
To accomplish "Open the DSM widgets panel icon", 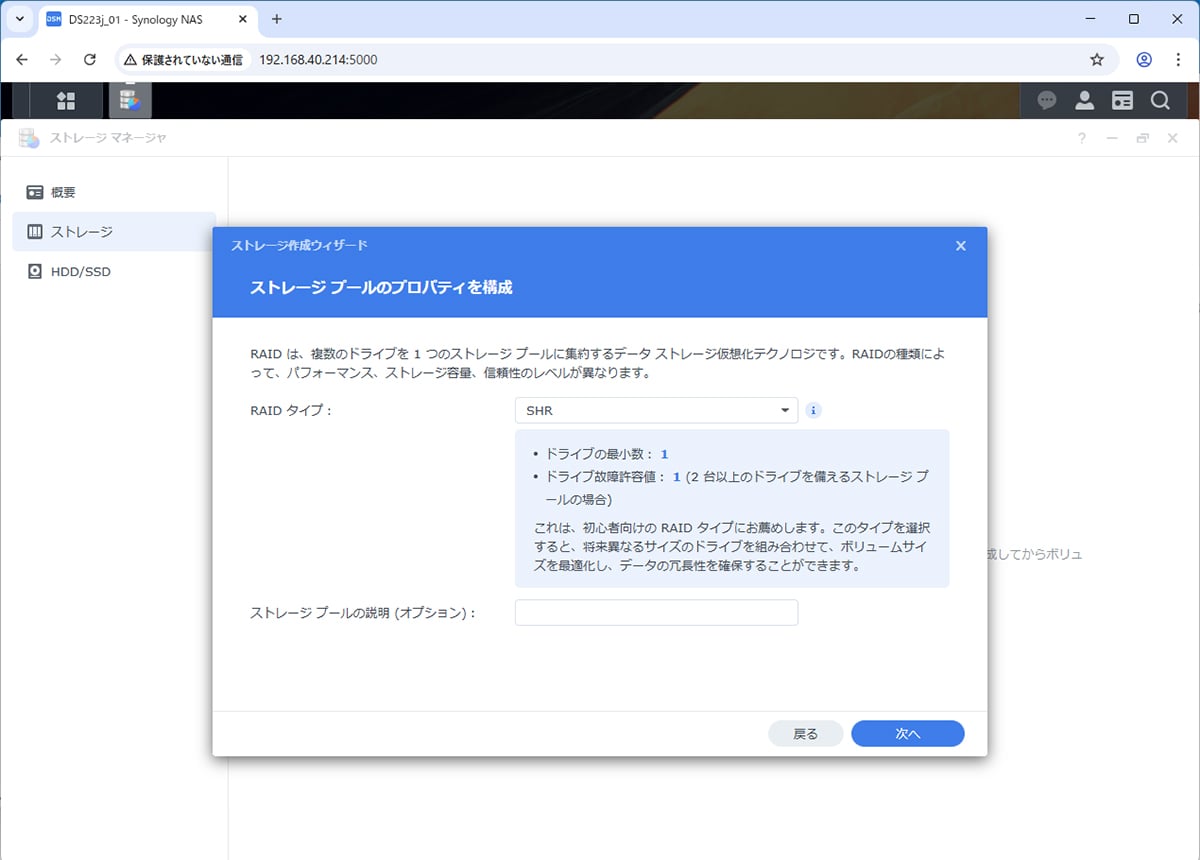I will pyautogui.click(x=1122, y=100).
